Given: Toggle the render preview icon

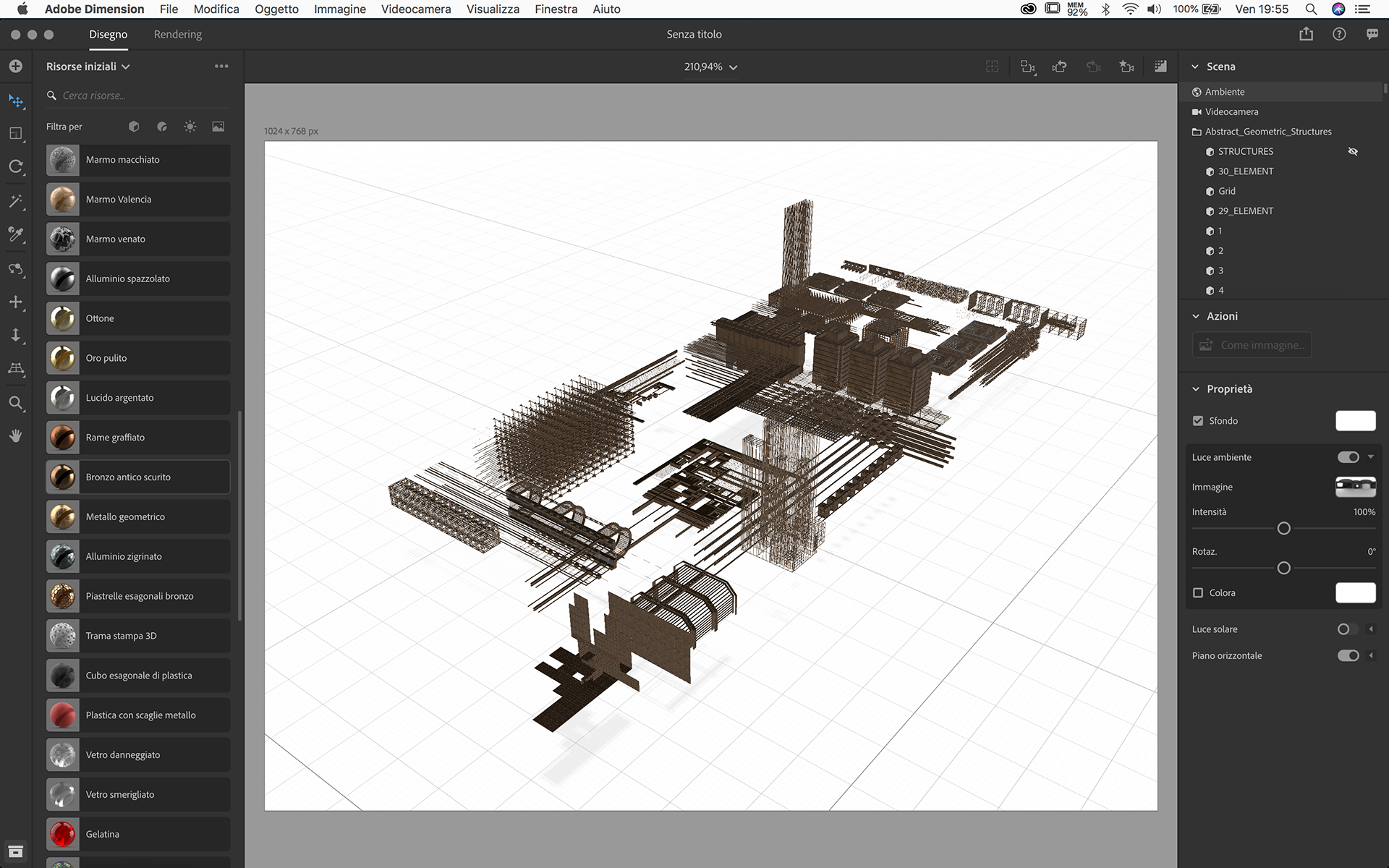Looking at the screenshot, I should point(1160,67).
